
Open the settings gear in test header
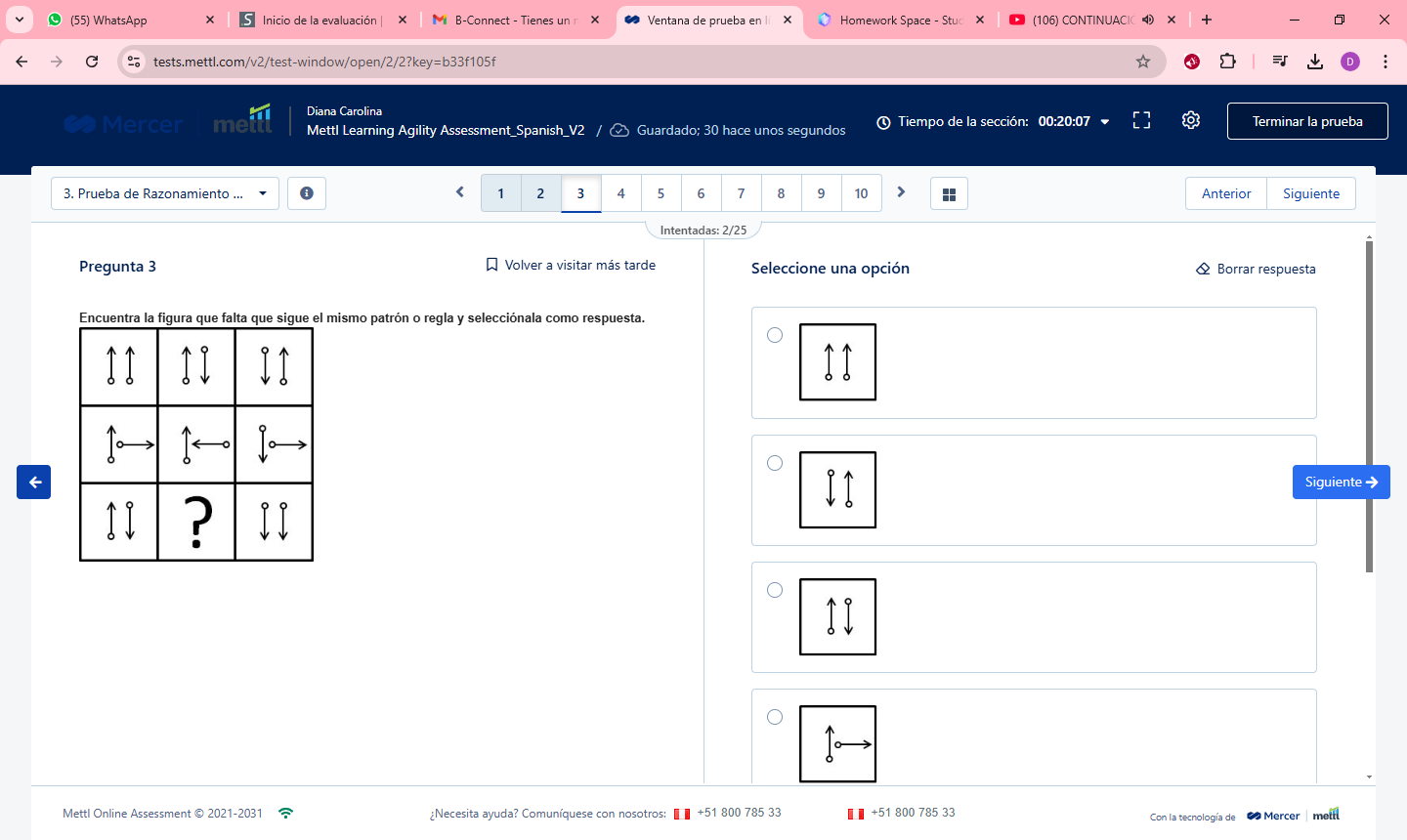click(x=1190, y=120)
